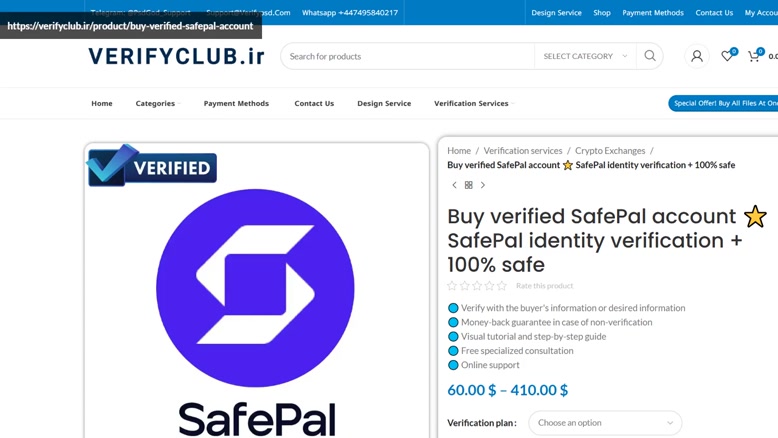The width and height of the screenshot is (778, 438).
Task: Click the VERIFYCLUB.ir site logo
Action: point(176,56)
